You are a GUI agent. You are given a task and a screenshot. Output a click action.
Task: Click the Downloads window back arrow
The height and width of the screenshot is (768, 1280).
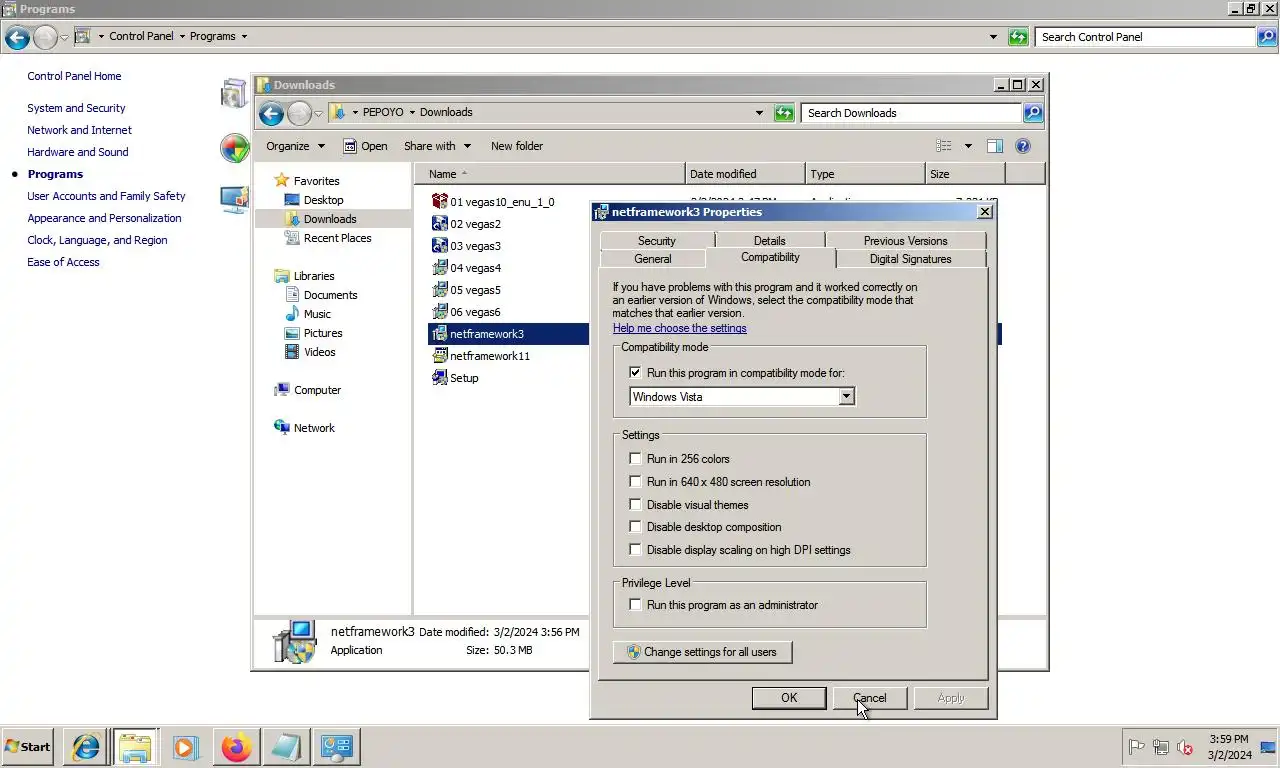coord(271,113)
